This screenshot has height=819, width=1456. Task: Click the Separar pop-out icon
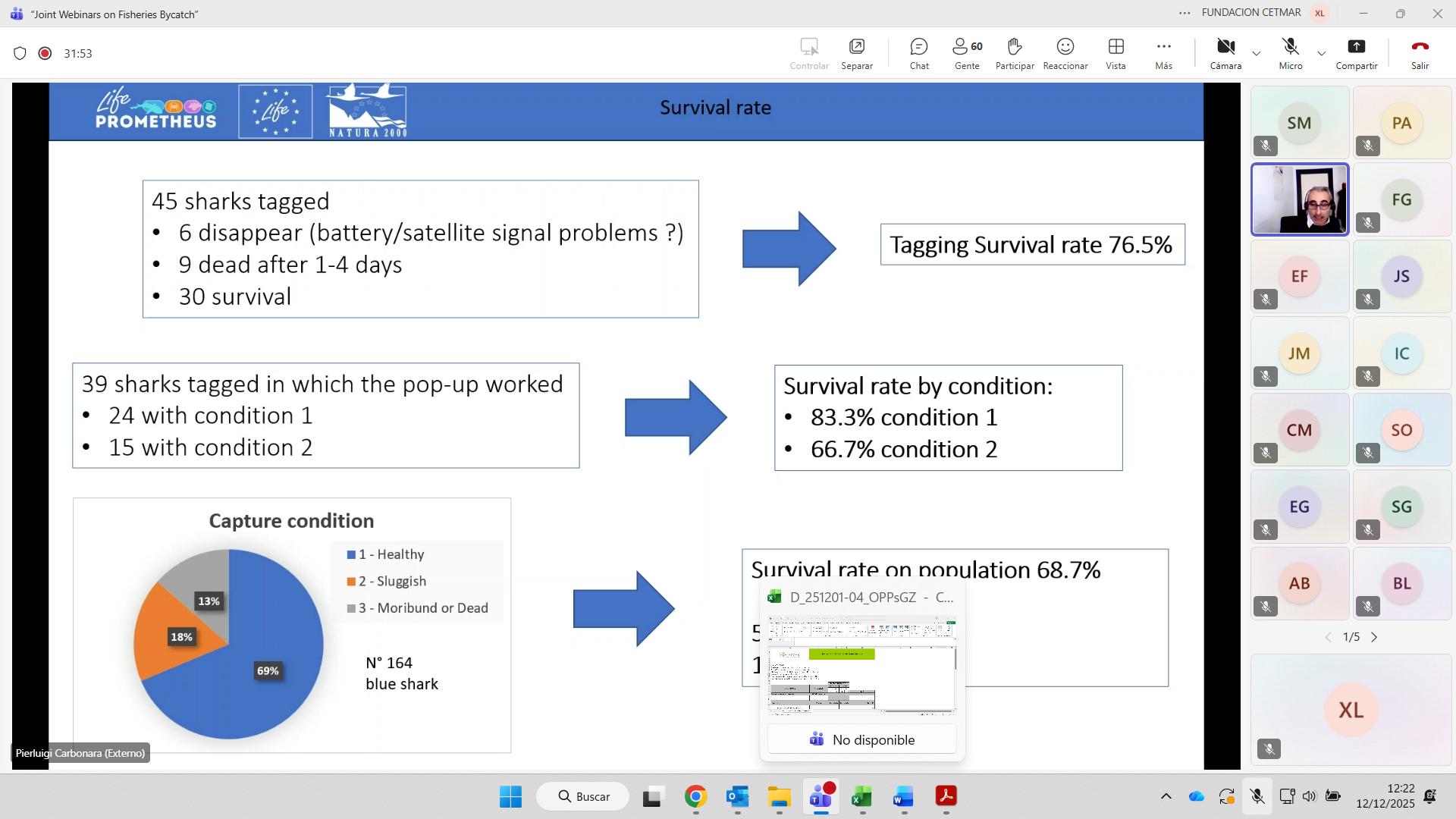pos(857,53)
